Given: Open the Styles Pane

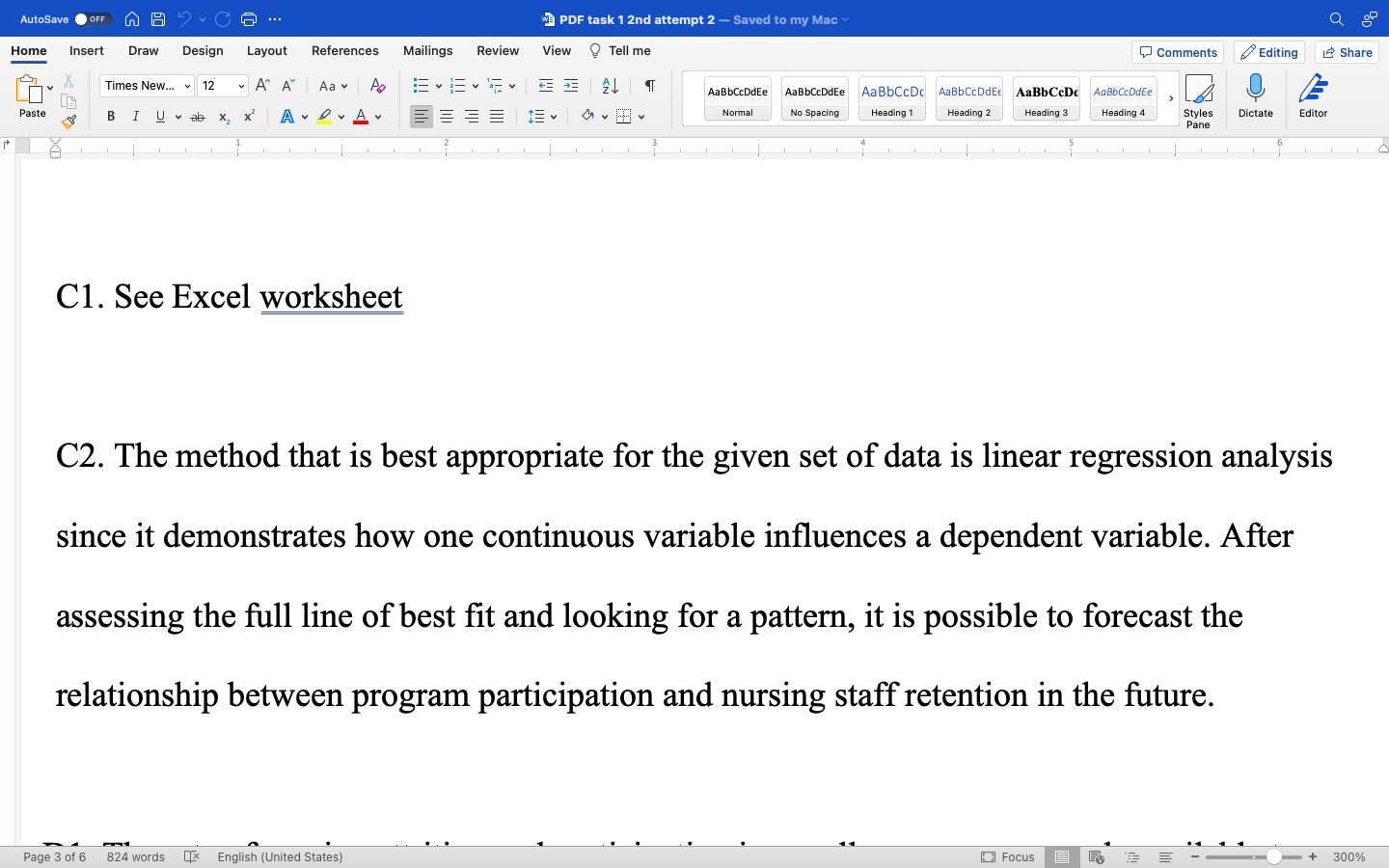Looking at the screenshot, I should 1198,101.
